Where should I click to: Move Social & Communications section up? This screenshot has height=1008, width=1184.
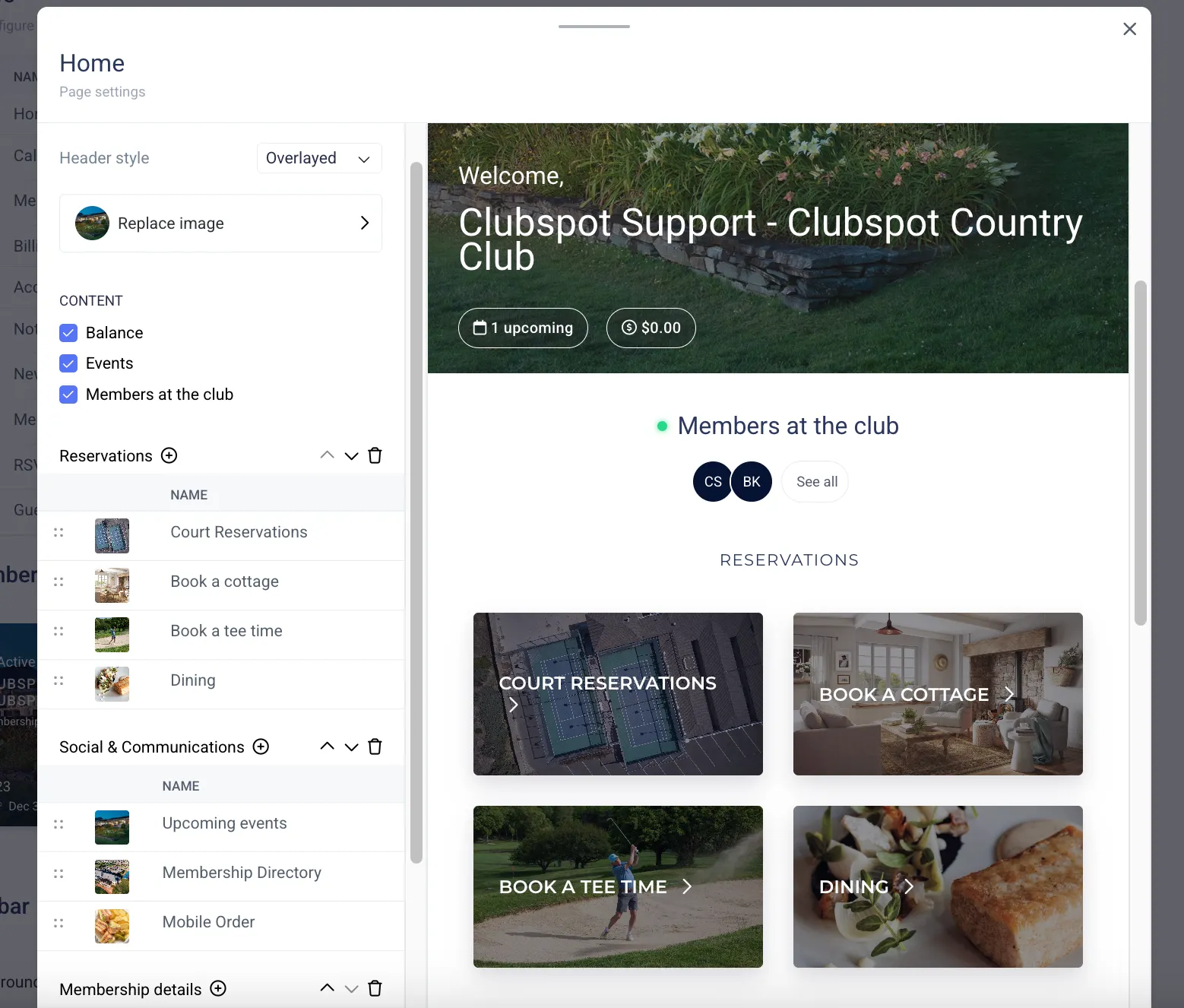point(328,746)
